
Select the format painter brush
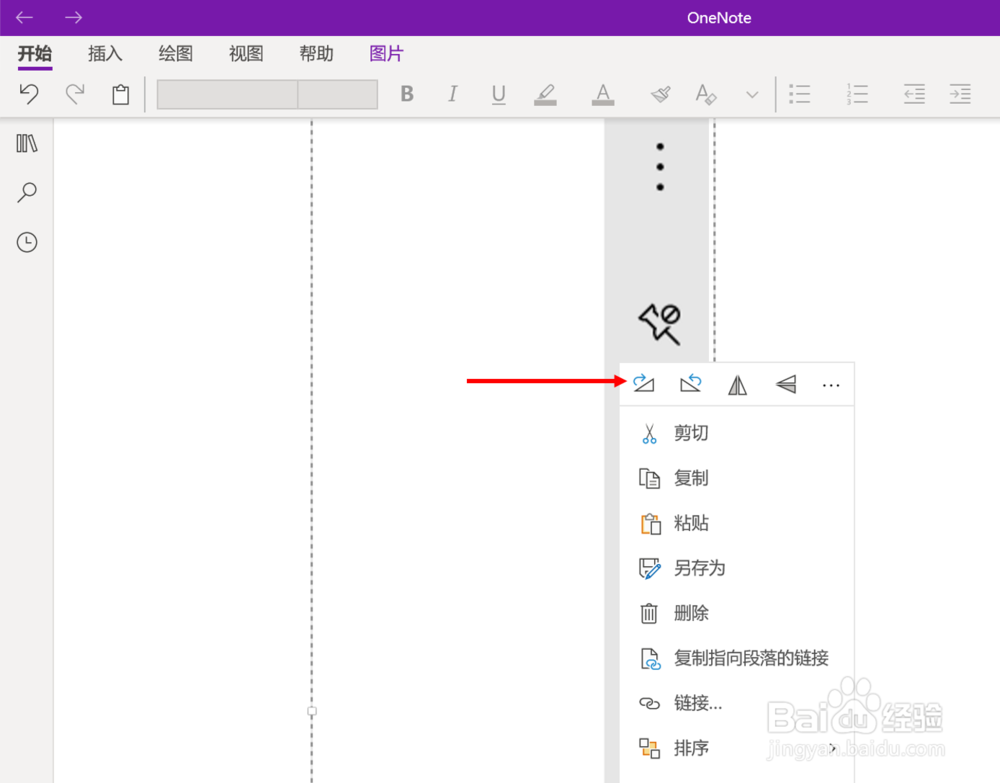pos(661,94)
